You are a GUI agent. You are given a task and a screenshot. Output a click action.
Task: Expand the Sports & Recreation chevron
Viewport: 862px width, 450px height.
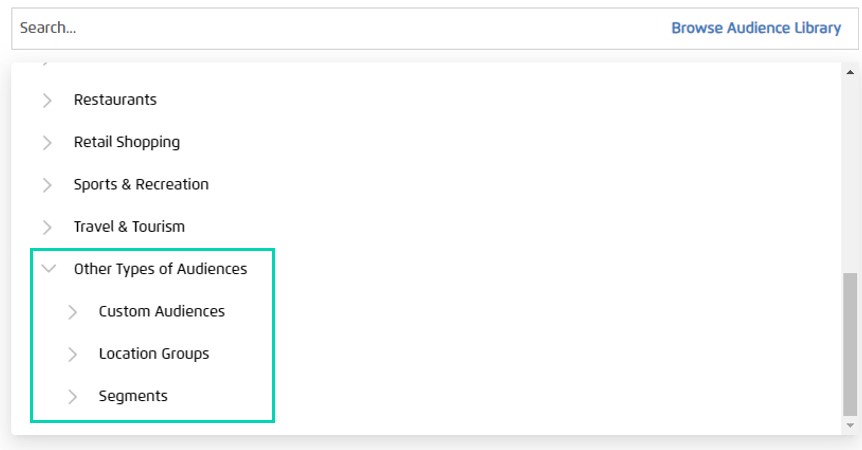click(47, 185)
